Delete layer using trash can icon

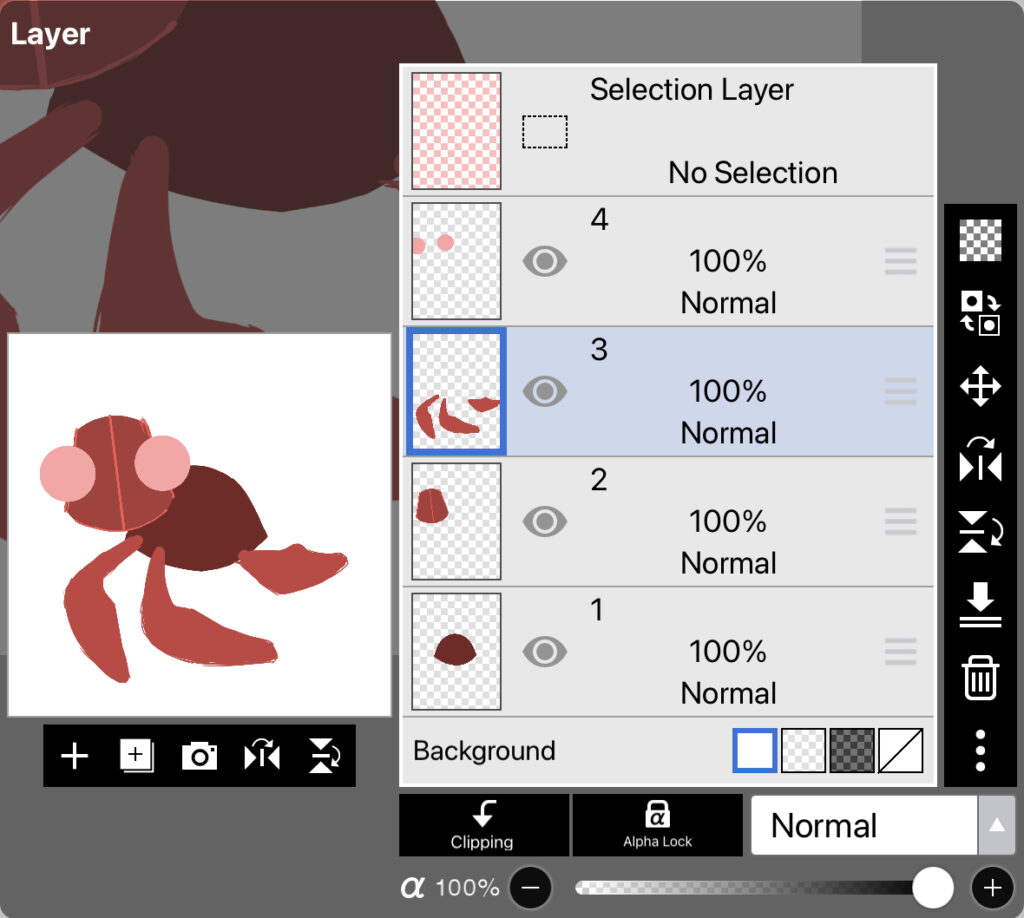[x=980, y=678]
